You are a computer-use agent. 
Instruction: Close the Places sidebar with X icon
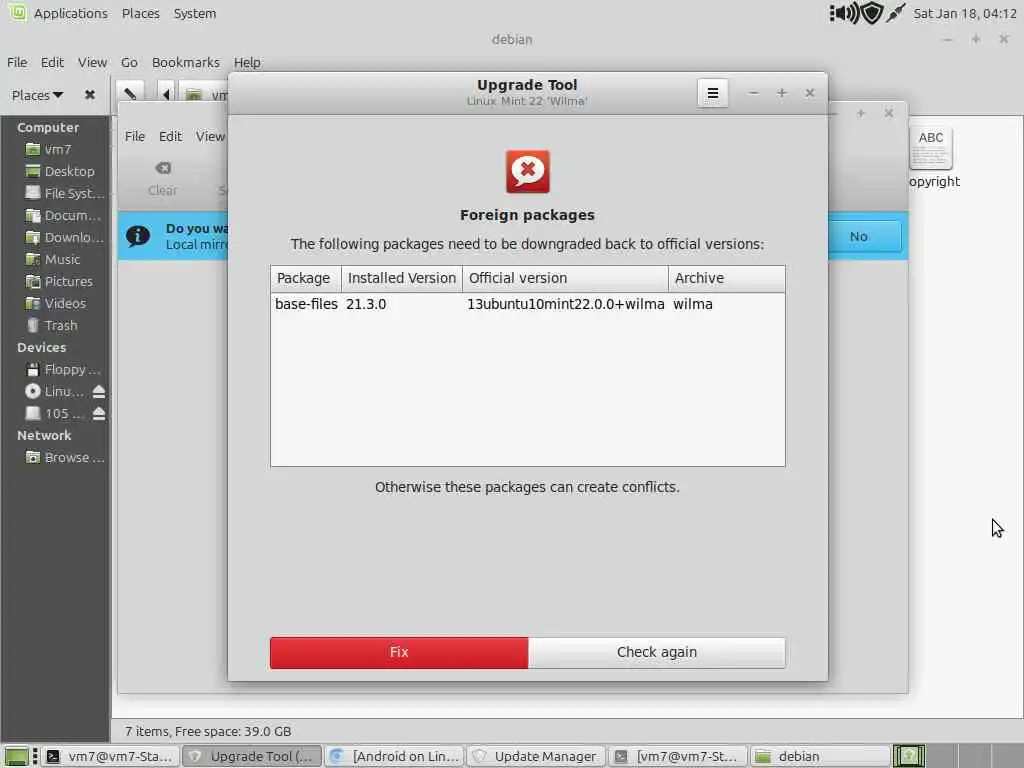pyautogui.click(x=90, y=95)
